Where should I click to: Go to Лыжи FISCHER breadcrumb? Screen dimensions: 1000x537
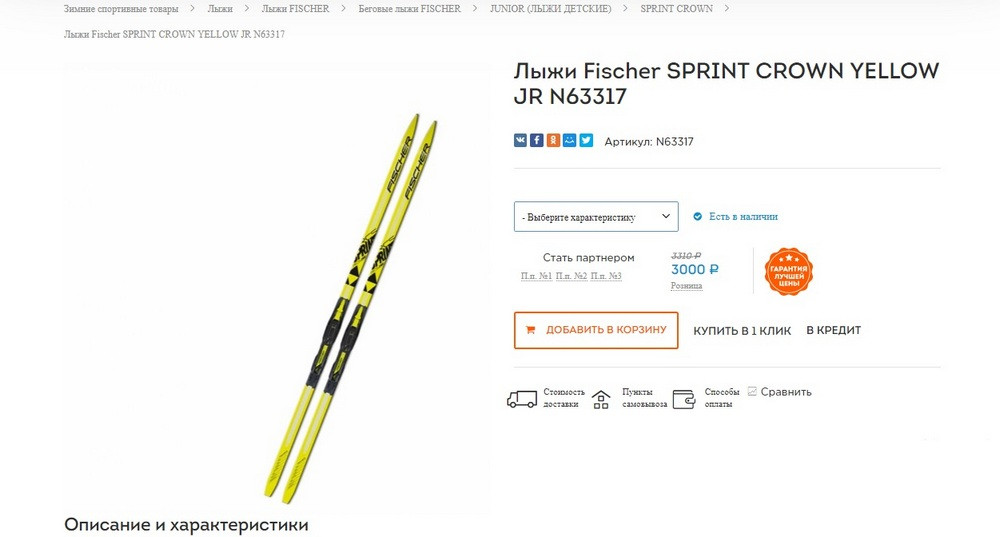(295, 9)
